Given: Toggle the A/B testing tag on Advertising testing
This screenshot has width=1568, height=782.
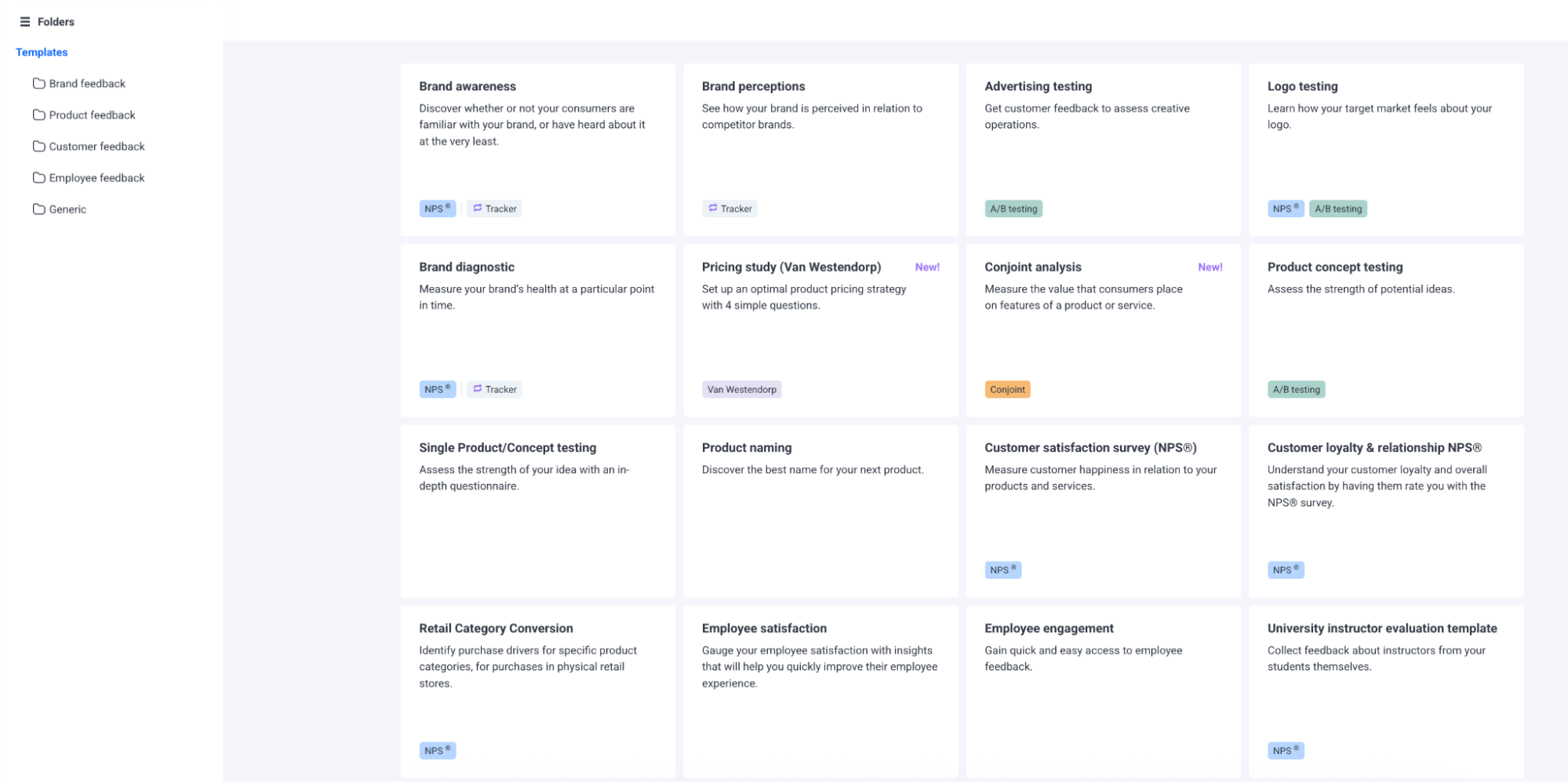Looking at the screenshot, I should tap(1013, 208).
